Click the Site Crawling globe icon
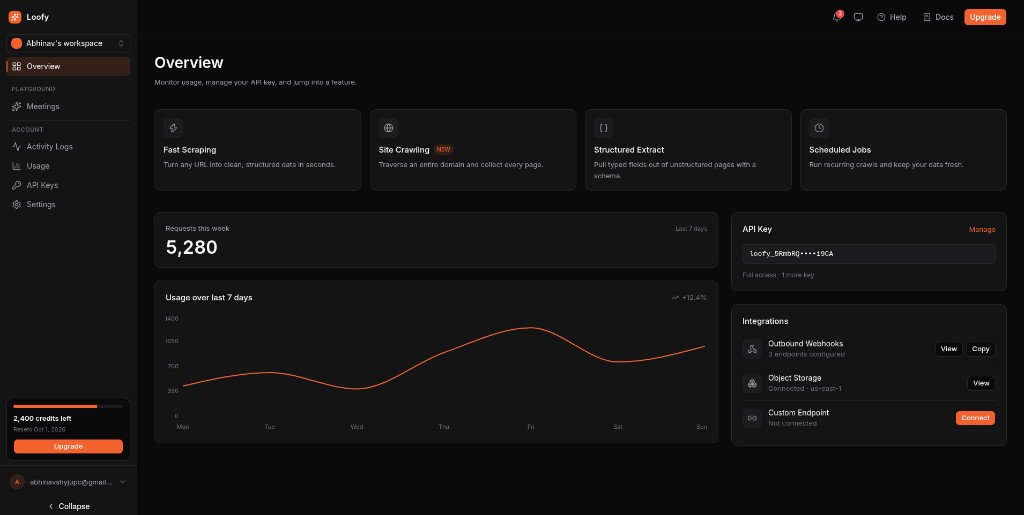The width and height of the screenshot is (1024, 515). pos(389,128)
